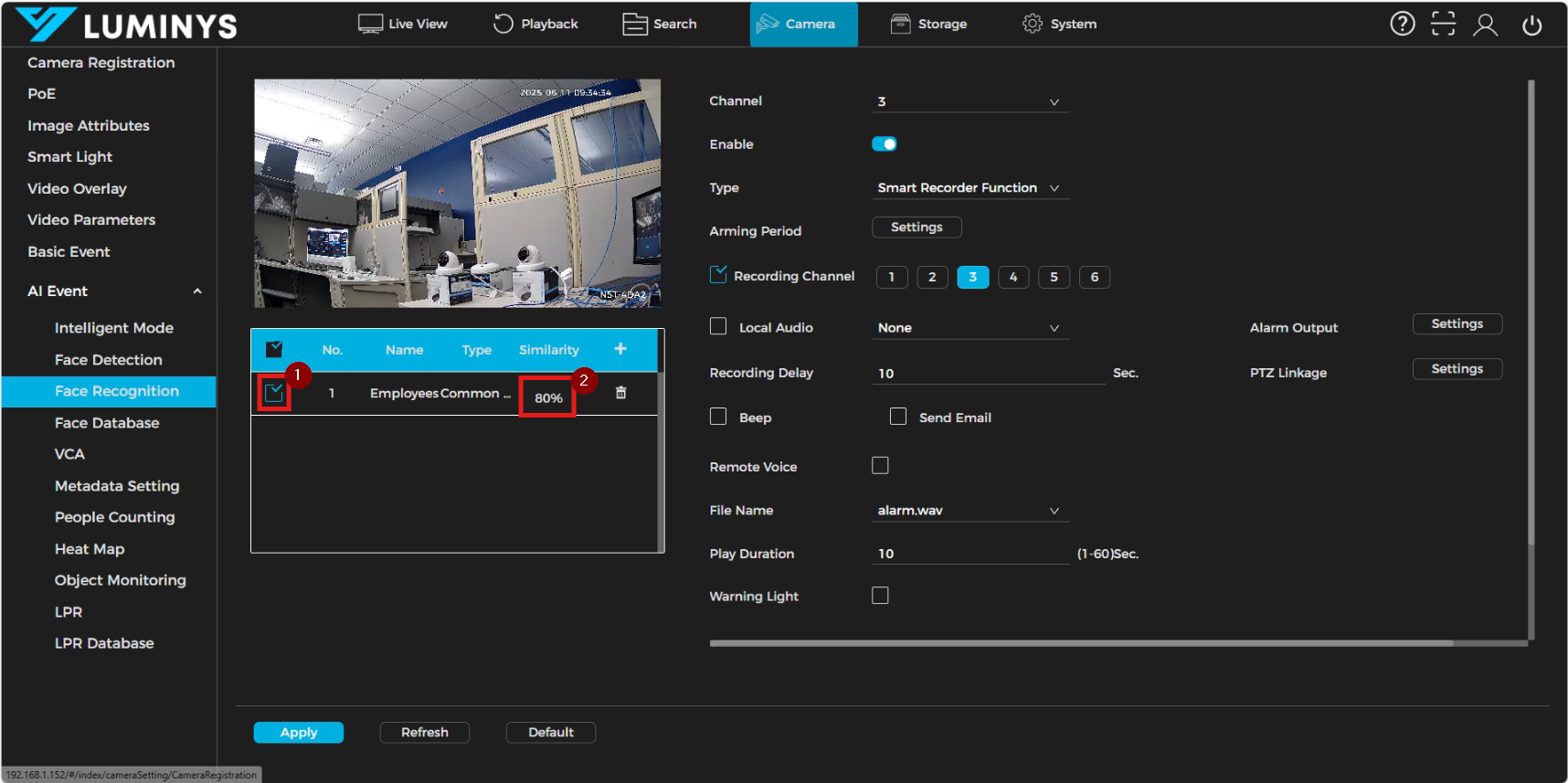Click the Apply button

pos(298,733)
